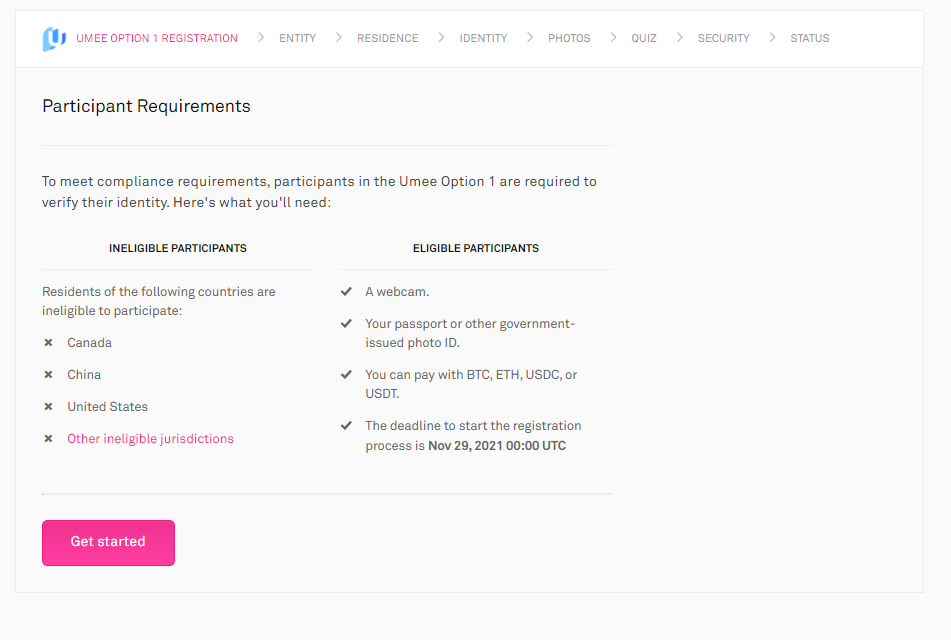Click the deadline 'Nov 29, 2021 00:00 UTC'
This screenshot has height=640, width=951.
point(497,446)
